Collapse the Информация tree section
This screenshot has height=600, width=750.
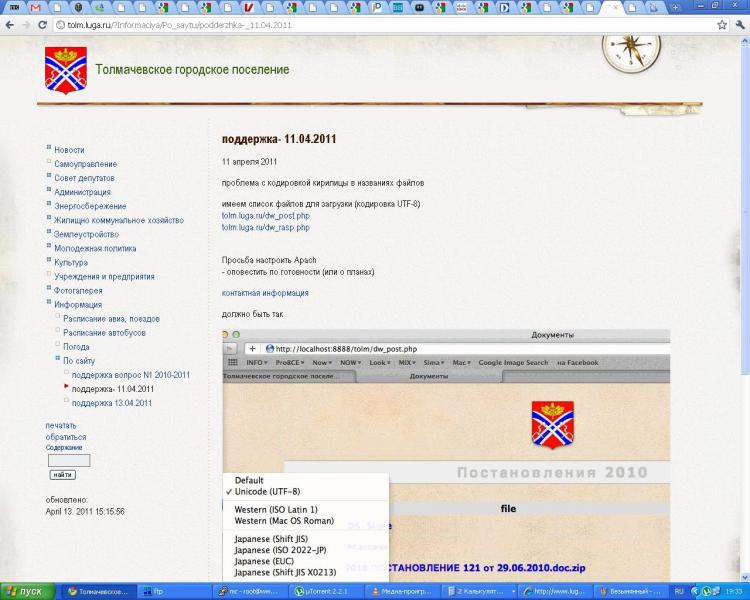pyautogui.click(x=48, y=304)
